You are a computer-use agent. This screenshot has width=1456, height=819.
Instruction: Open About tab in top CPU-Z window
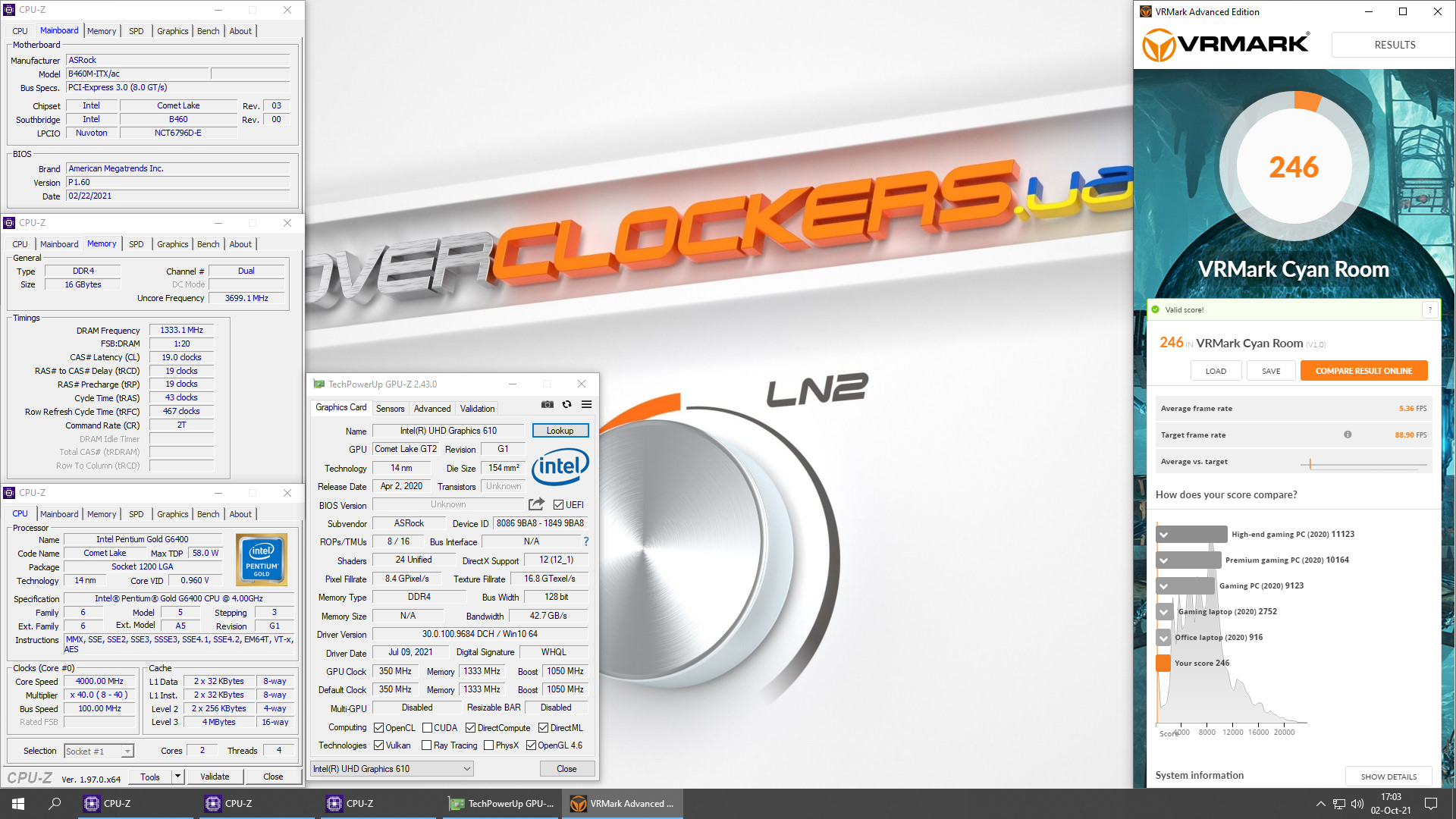240,31
